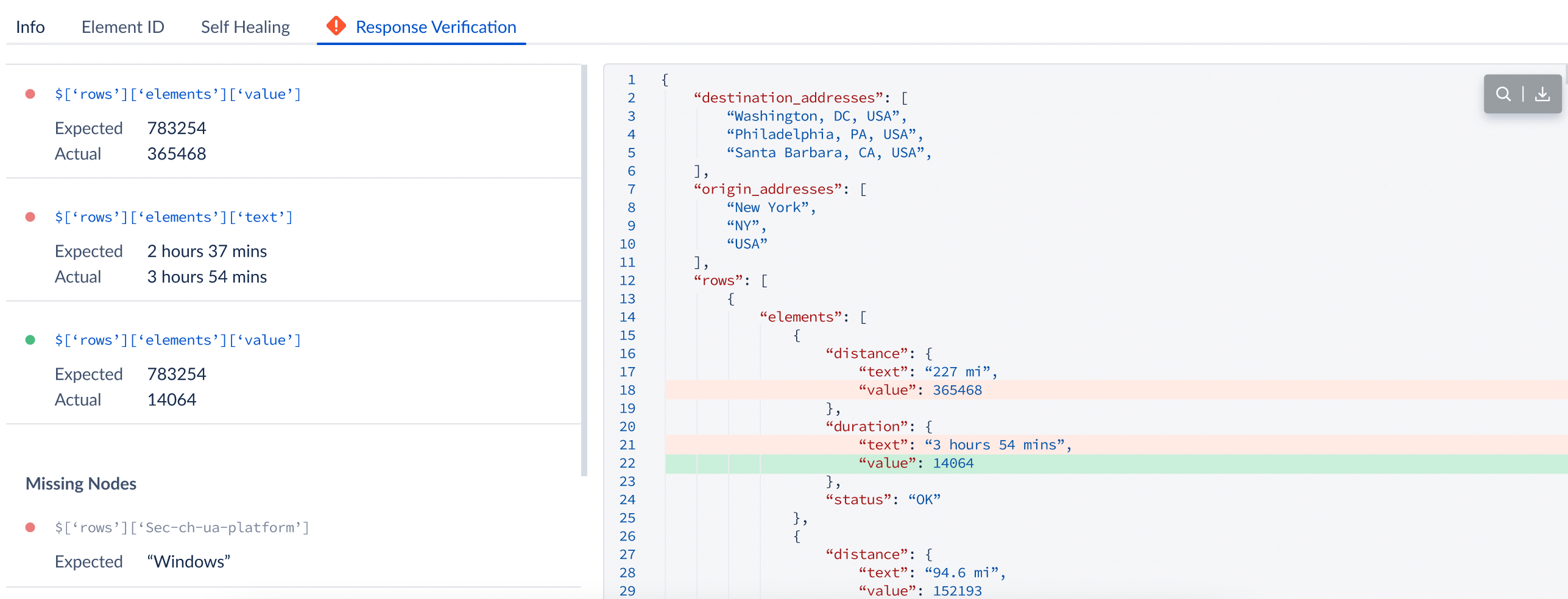This screenshot has height=599, width=1568.
Task: Click red dot beside Sec-ch-ua-platform missing node
Action: click(x=30, y=528)
